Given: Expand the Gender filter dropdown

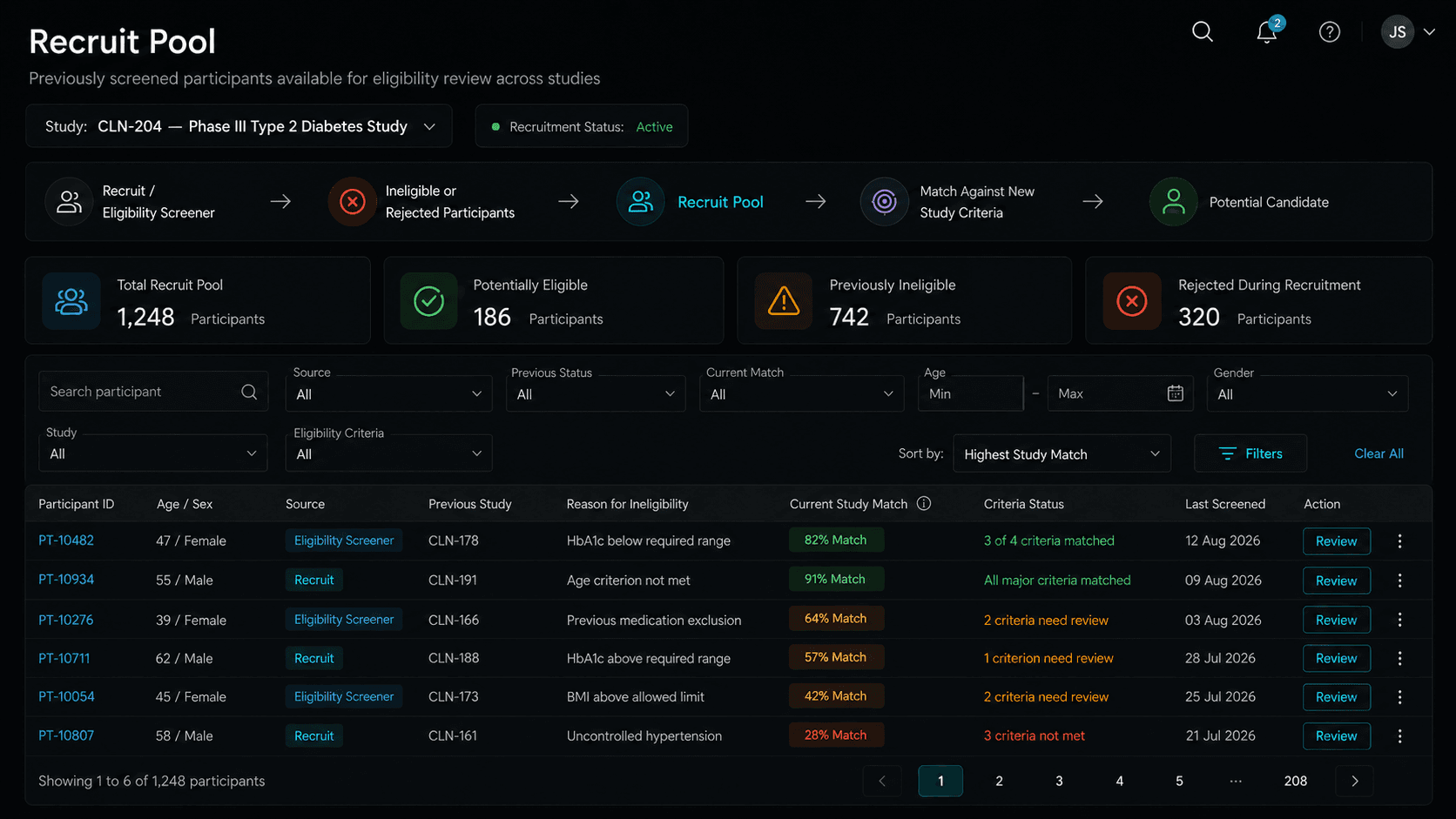Looking at the screenshot, I should pyautogui.click(x=1307, y=394).
